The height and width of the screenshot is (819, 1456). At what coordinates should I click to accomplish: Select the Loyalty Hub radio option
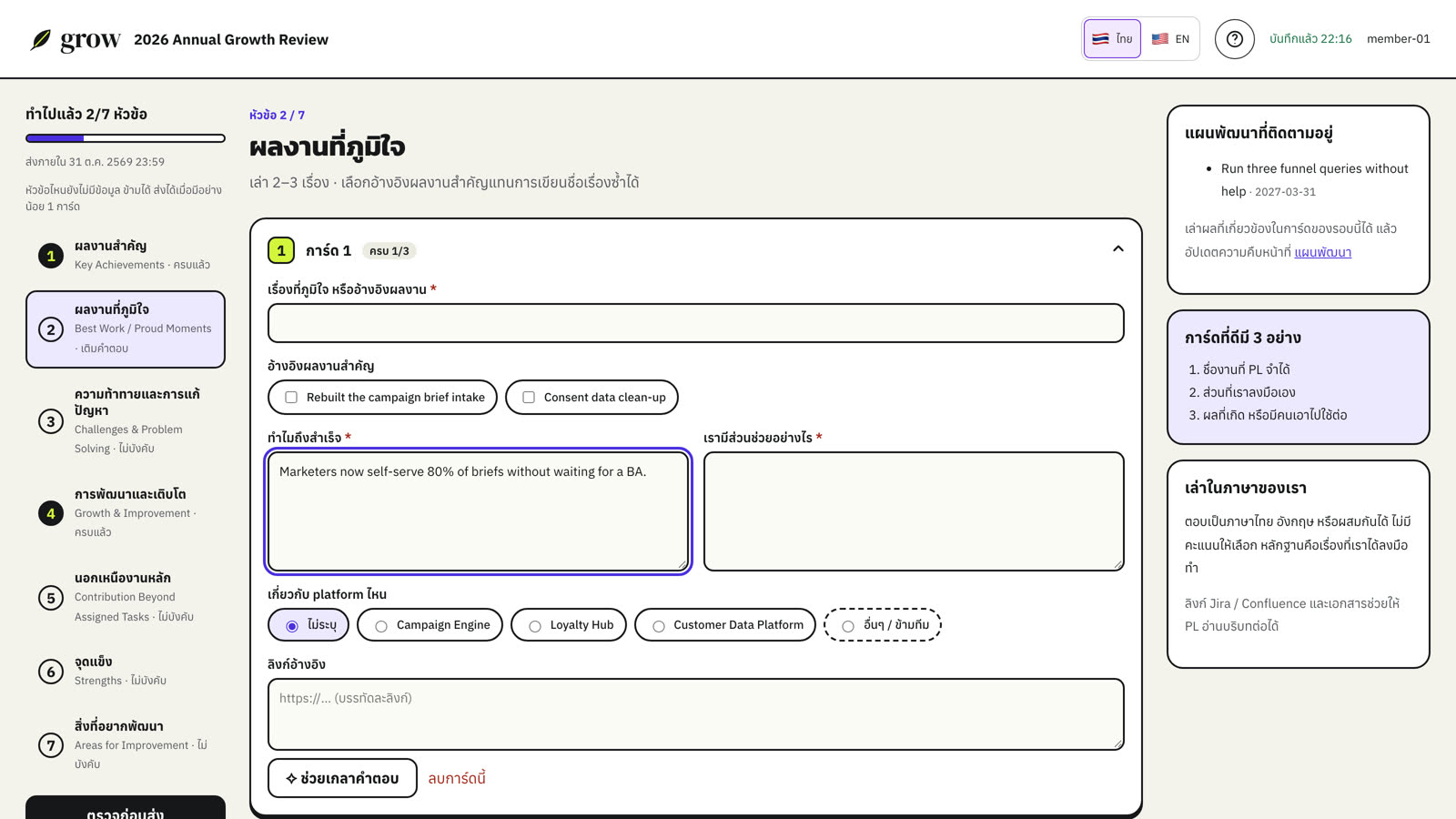569,625
